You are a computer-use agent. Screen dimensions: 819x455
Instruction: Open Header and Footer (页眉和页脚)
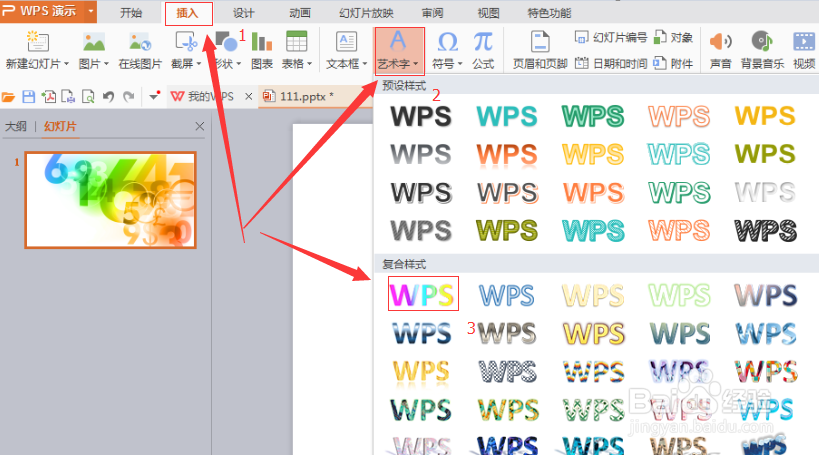[x=540, y=51]
